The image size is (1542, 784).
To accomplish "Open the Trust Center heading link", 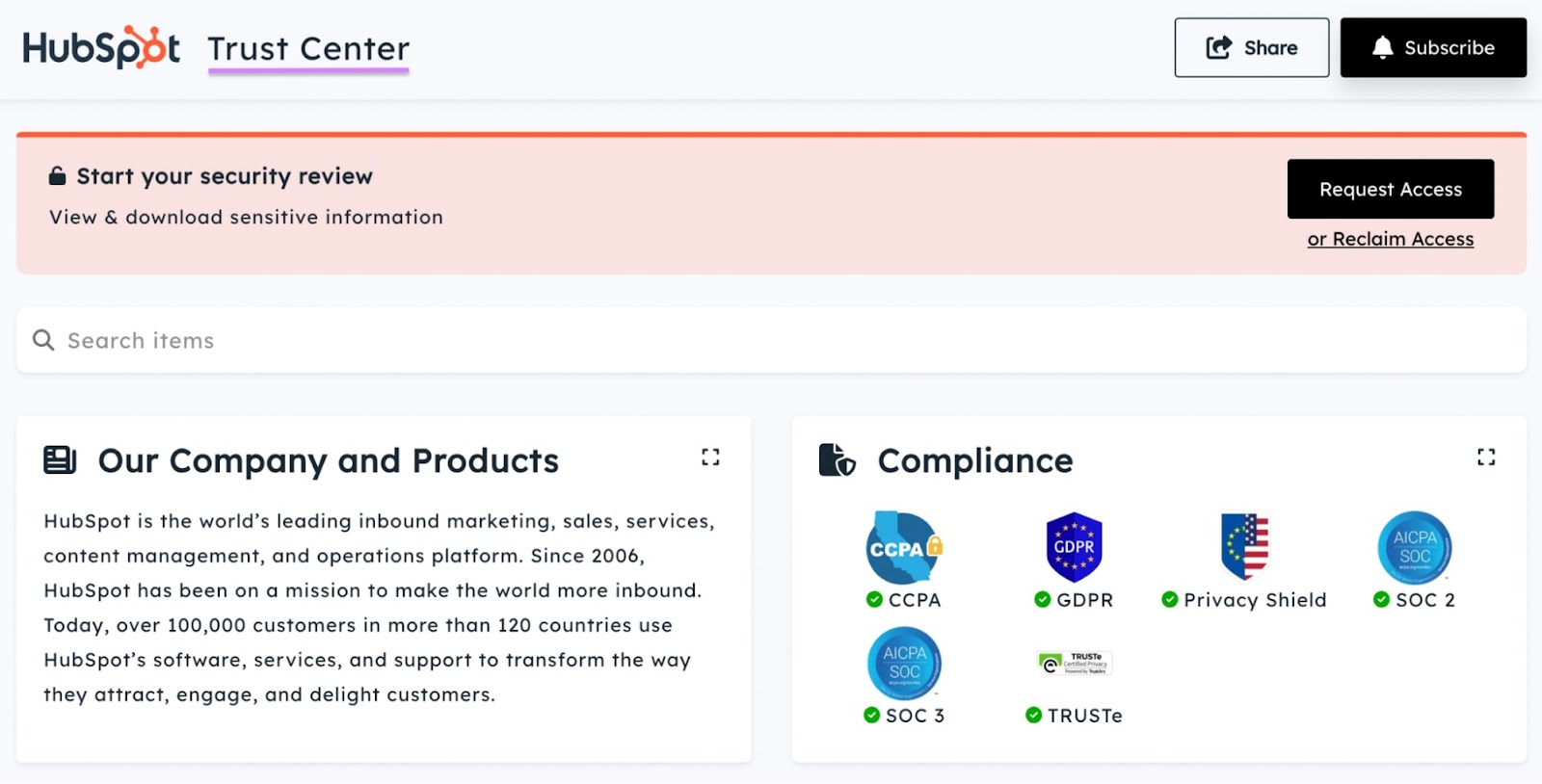I will pos(308,49).
